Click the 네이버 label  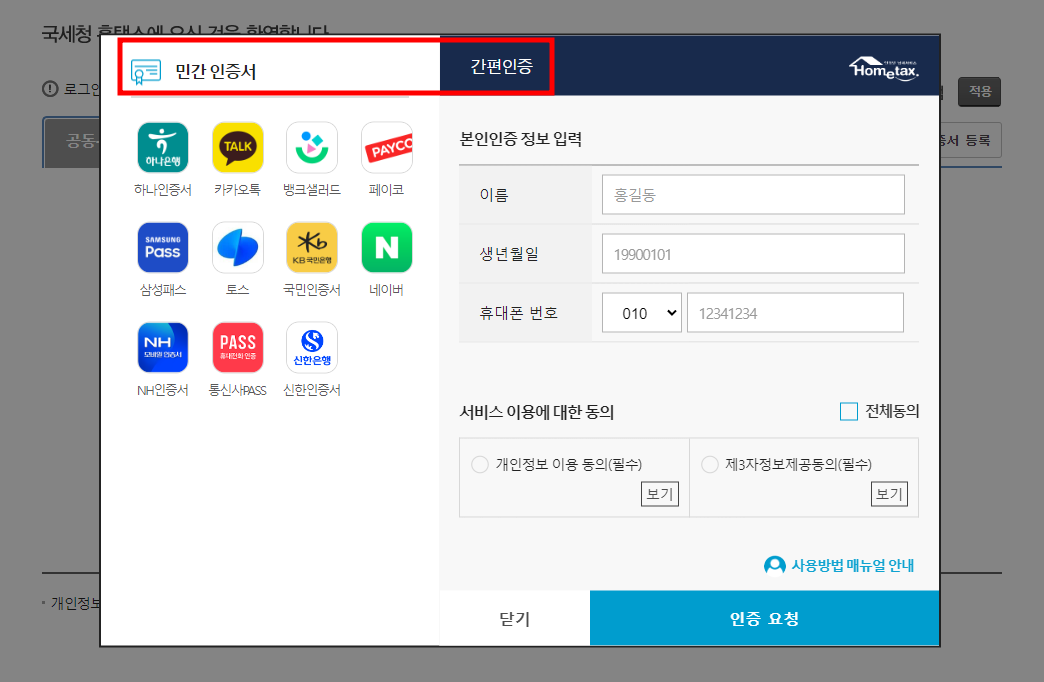[x=387, y=290]
